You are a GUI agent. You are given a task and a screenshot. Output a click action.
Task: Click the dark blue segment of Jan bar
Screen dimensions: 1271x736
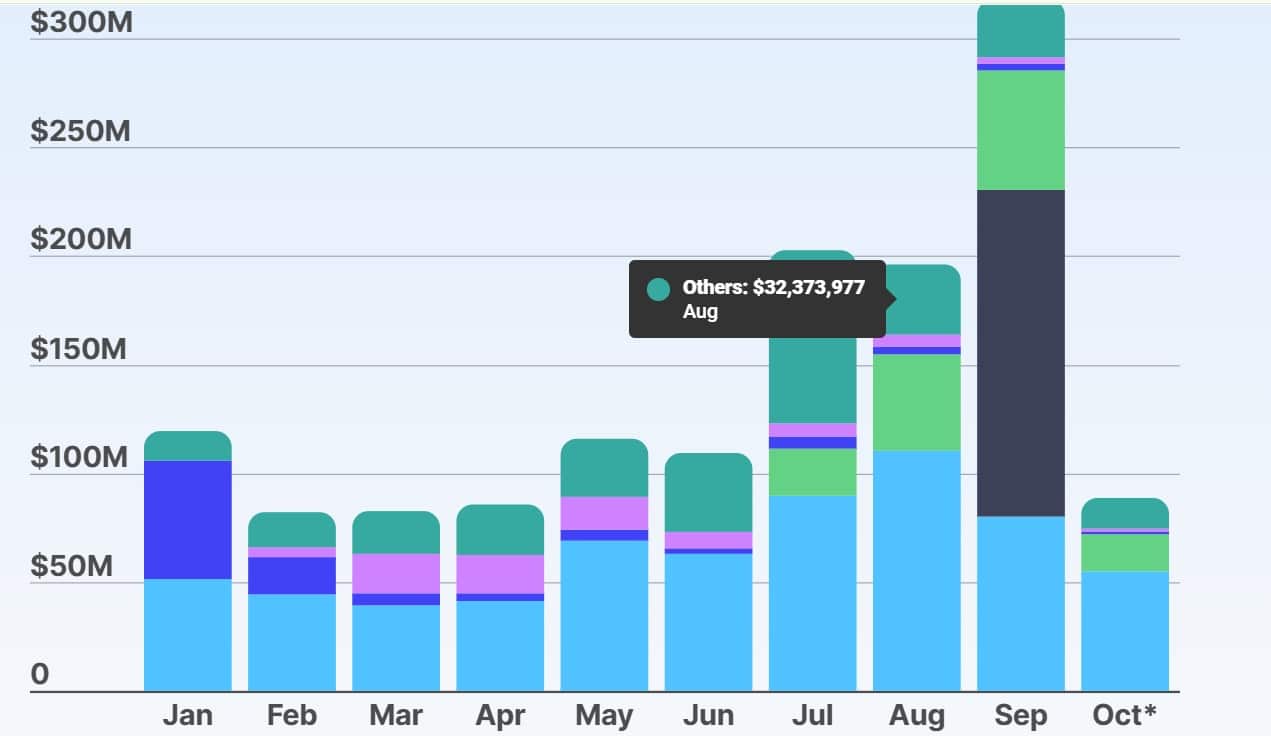pos(188,519)
